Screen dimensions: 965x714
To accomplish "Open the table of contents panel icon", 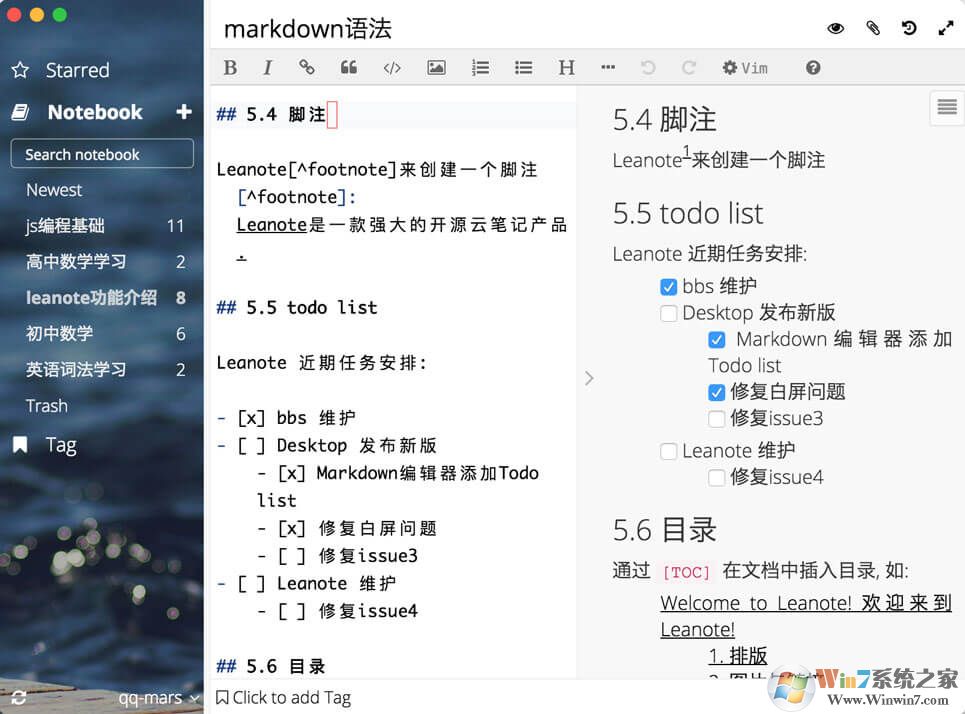I will click(x=947, y=107).
